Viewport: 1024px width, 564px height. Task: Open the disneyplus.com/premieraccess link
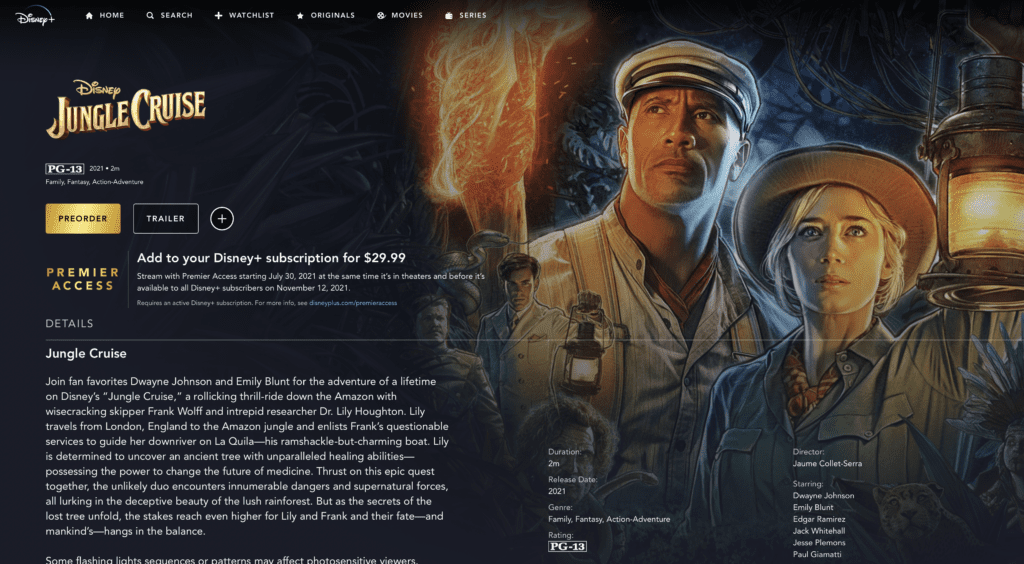pyautogui.click(x=353, y=303)
